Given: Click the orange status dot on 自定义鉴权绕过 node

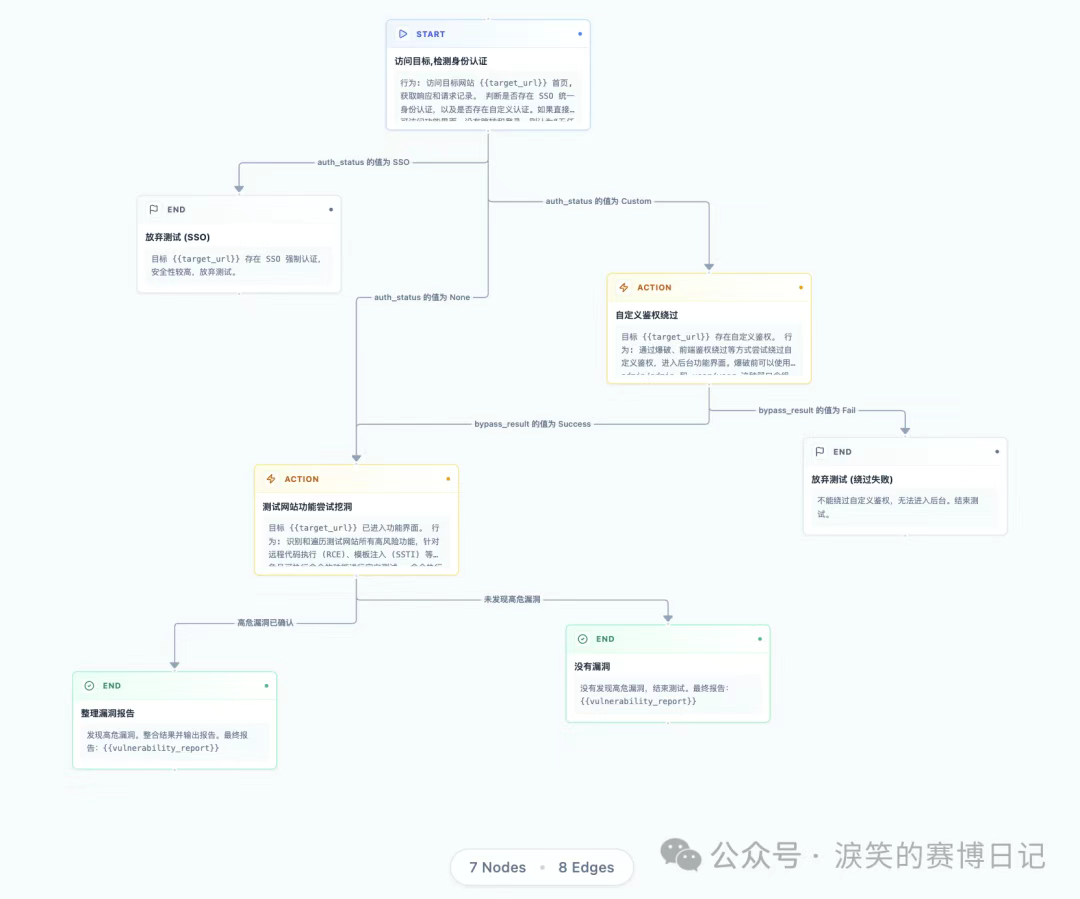Looking at the screenshot, I should 800,288.
